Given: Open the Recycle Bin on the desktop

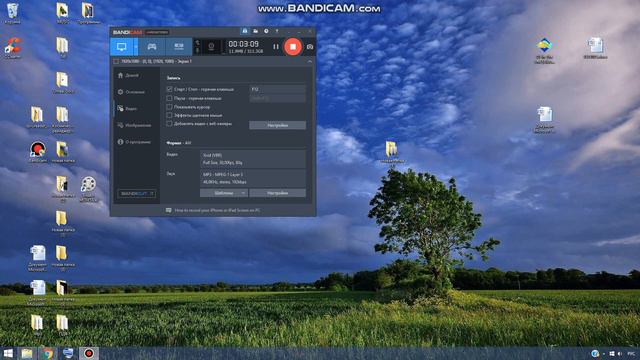Looking at the screenshot, I should [12, 13].
